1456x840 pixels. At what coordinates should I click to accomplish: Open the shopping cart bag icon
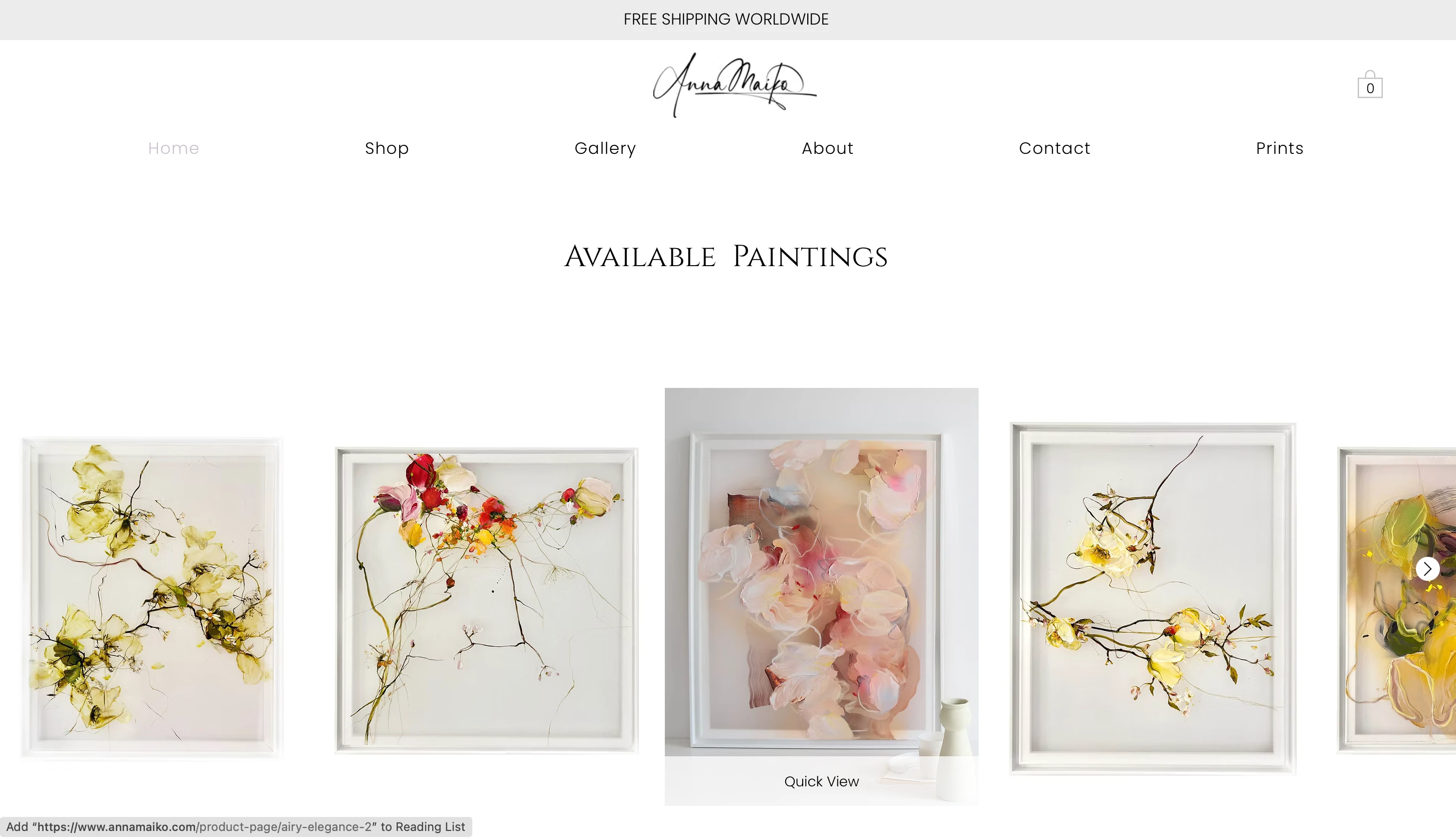coord(1369,84)
